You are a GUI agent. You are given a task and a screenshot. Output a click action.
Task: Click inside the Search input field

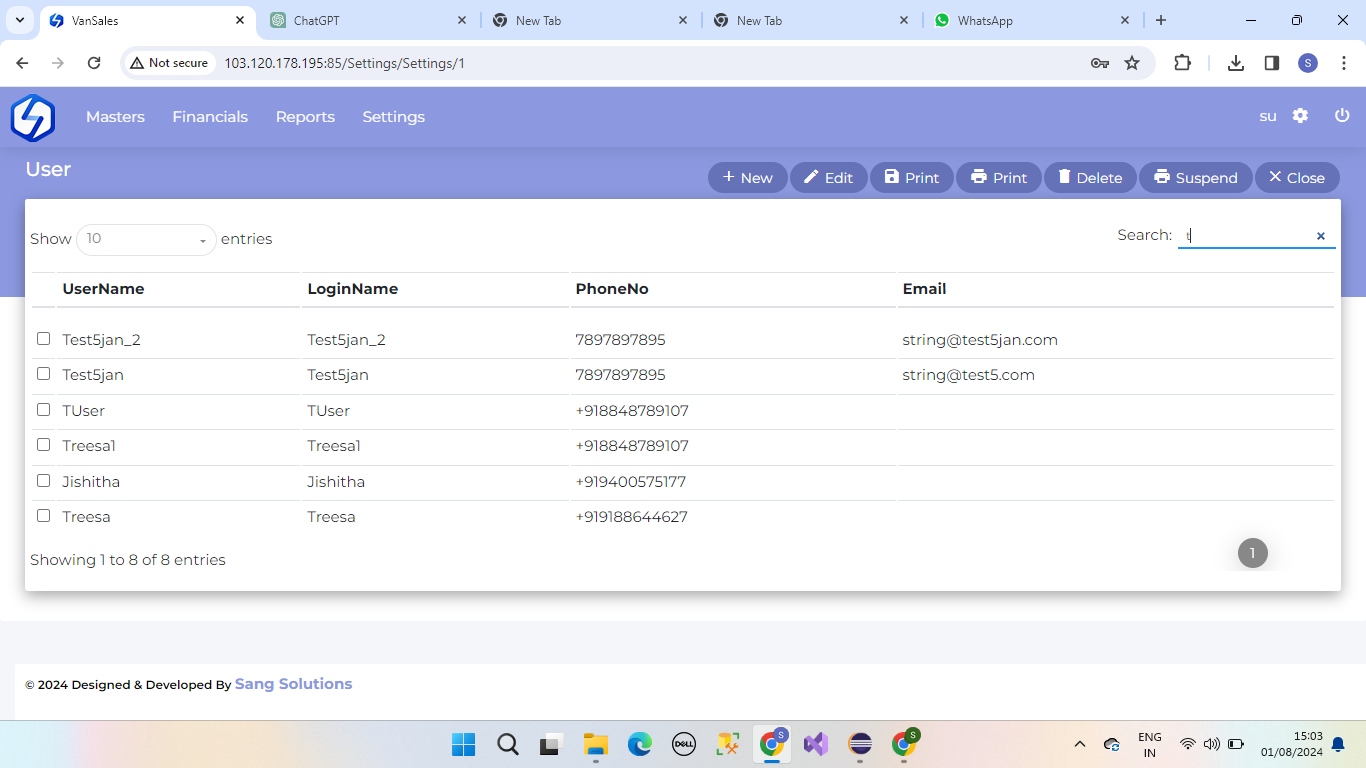pyautogui.click(x=1245, y=236)
